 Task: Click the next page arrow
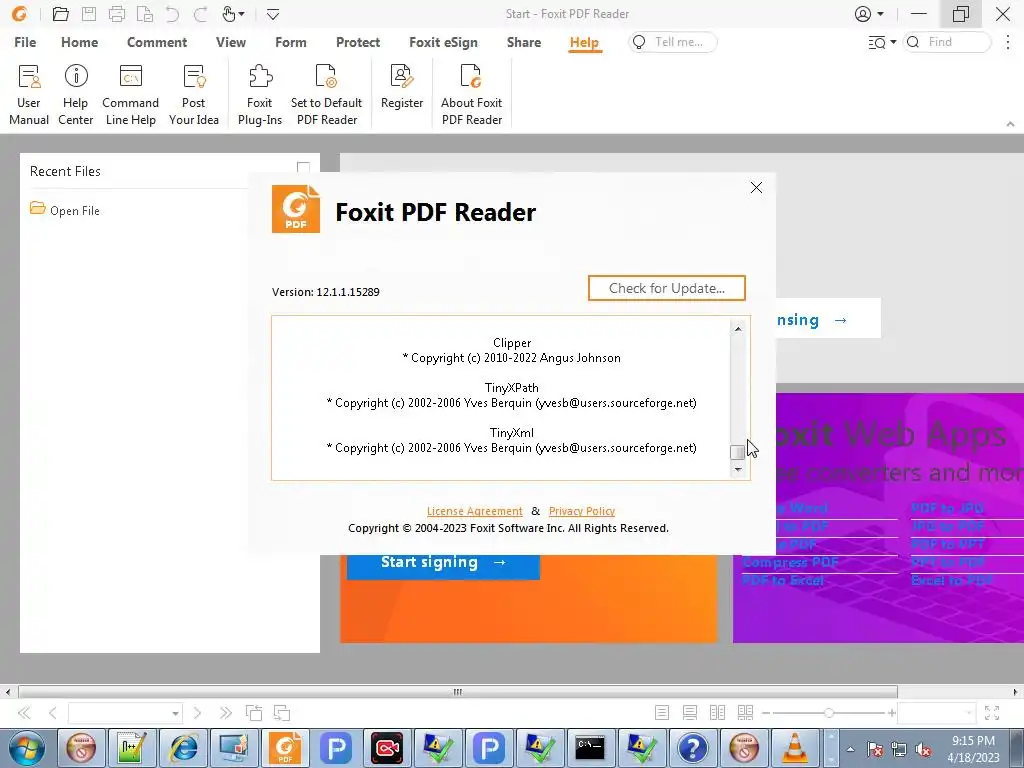point(197,712)
